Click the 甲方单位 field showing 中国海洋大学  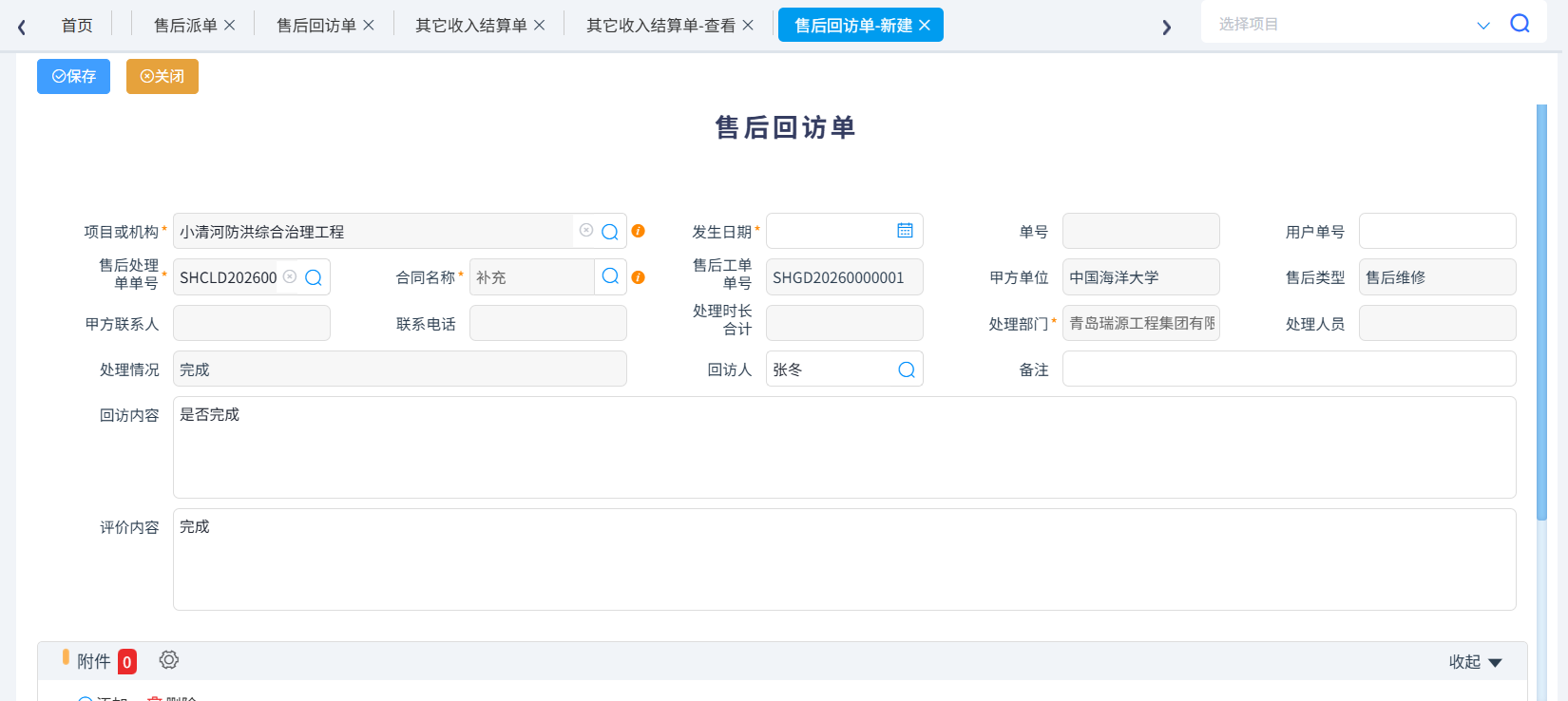click(x=1140, y=277)
